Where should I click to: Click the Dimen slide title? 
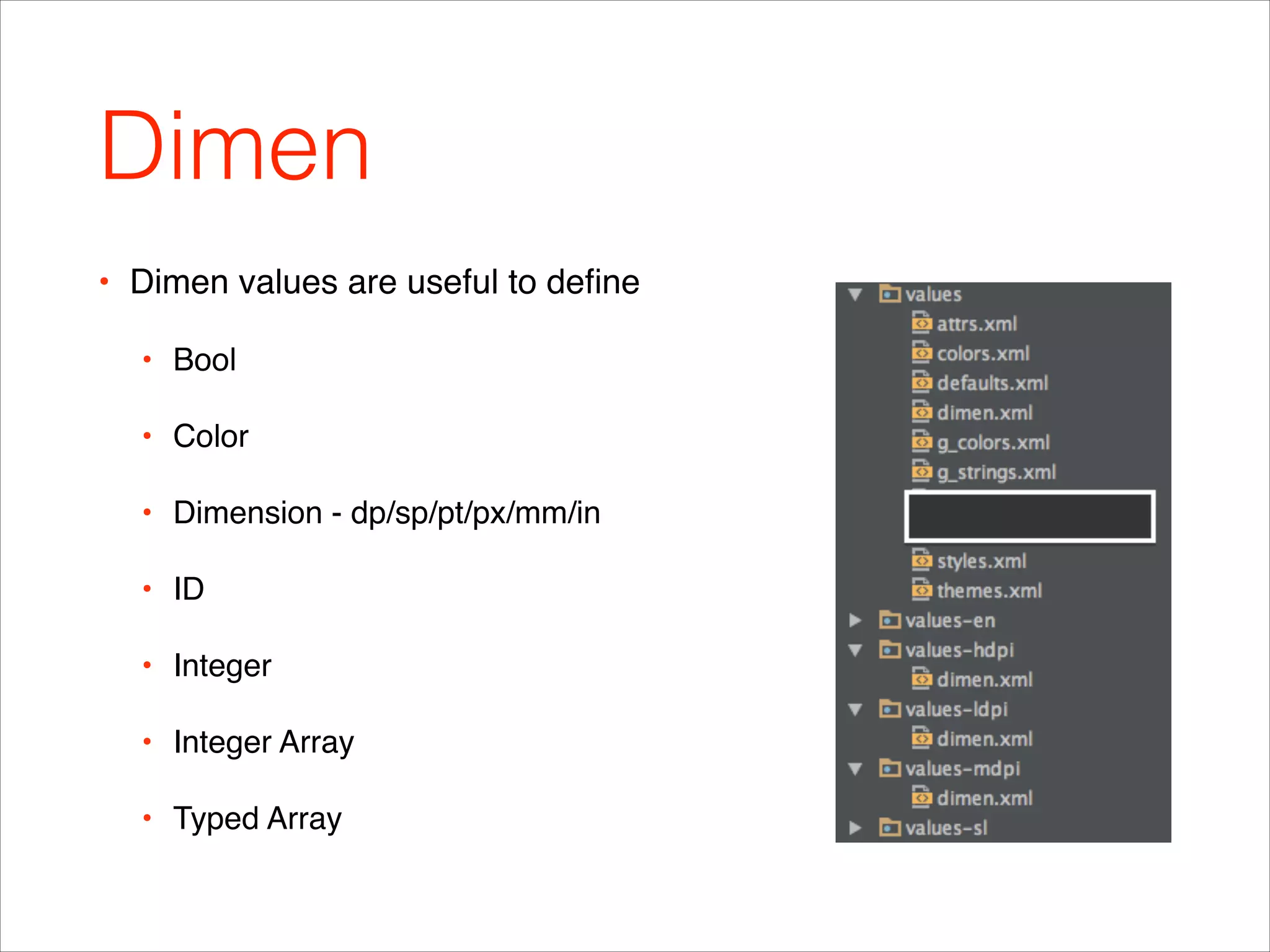coord(236,146)
